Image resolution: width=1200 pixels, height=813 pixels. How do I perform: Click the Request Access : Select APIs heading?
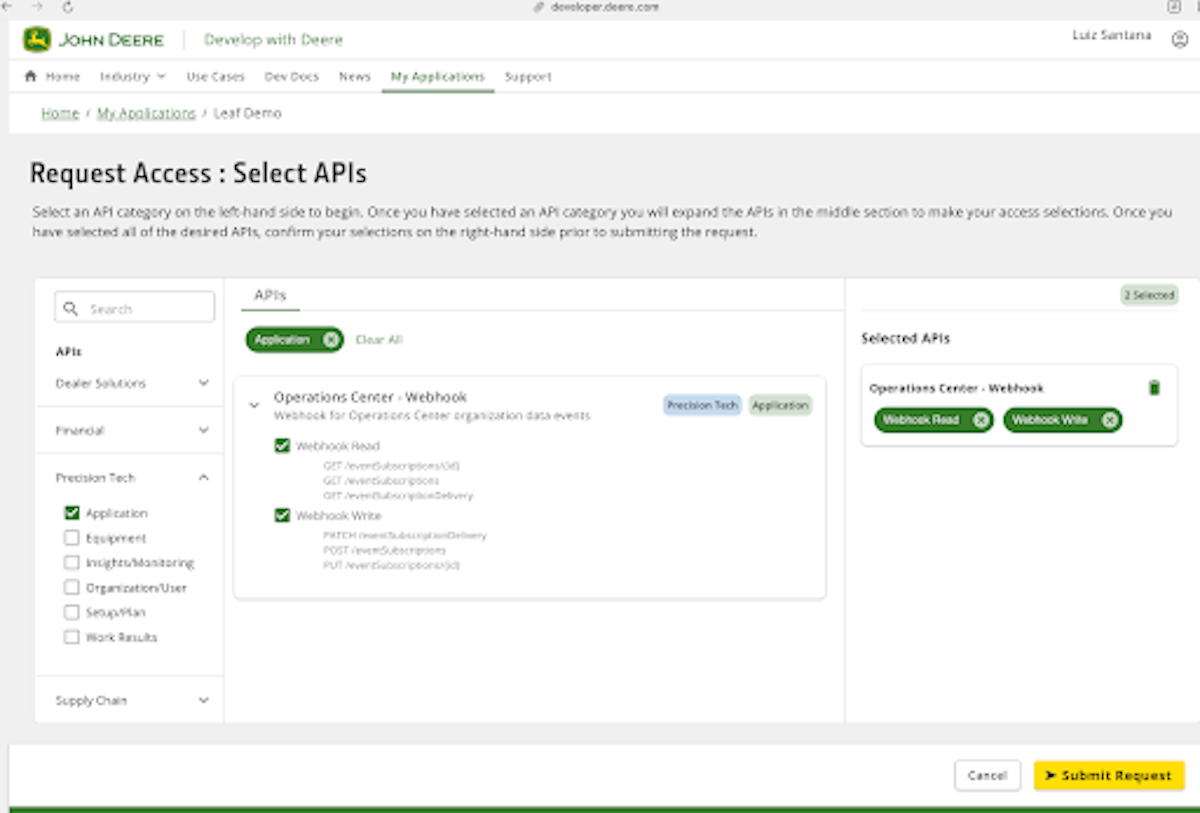(198, 174)
